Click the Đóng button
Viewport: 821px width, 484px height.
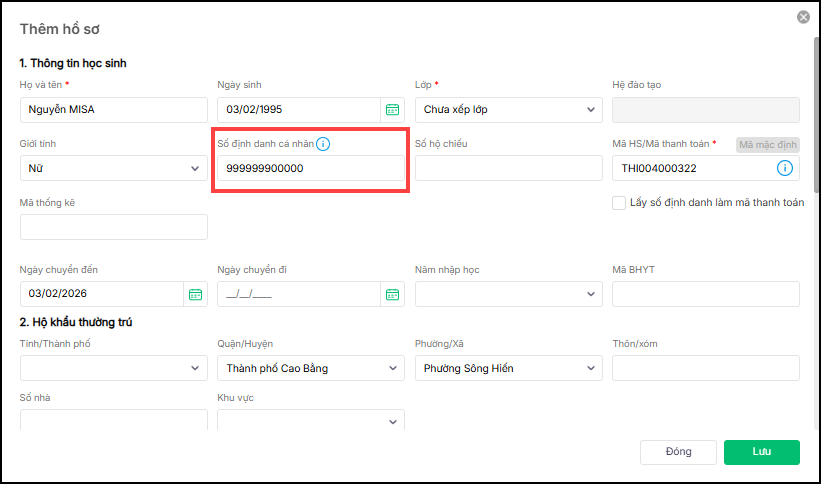(x=678, y=452)
